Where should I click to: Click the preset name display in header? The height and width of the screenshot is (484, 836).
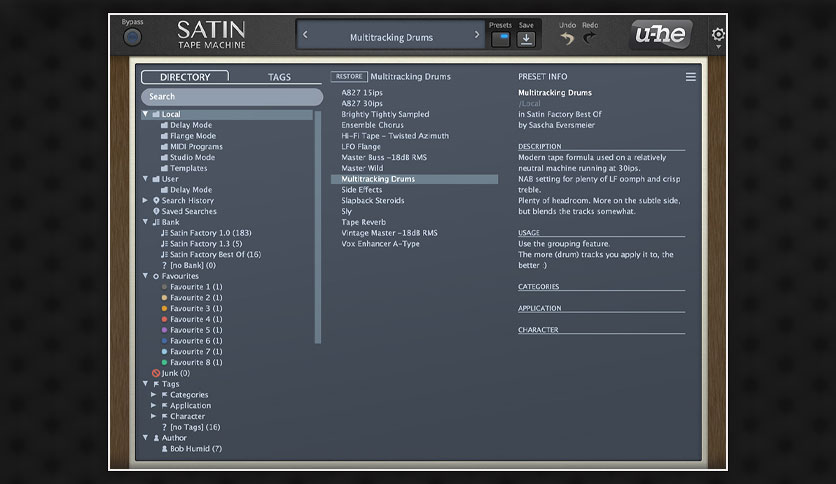tap(391, 37)
